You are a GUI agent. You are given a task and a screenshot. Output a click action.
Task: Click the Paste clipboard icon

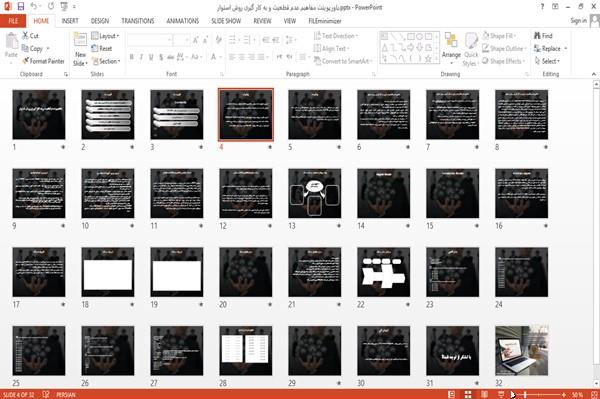coord(11,41)
